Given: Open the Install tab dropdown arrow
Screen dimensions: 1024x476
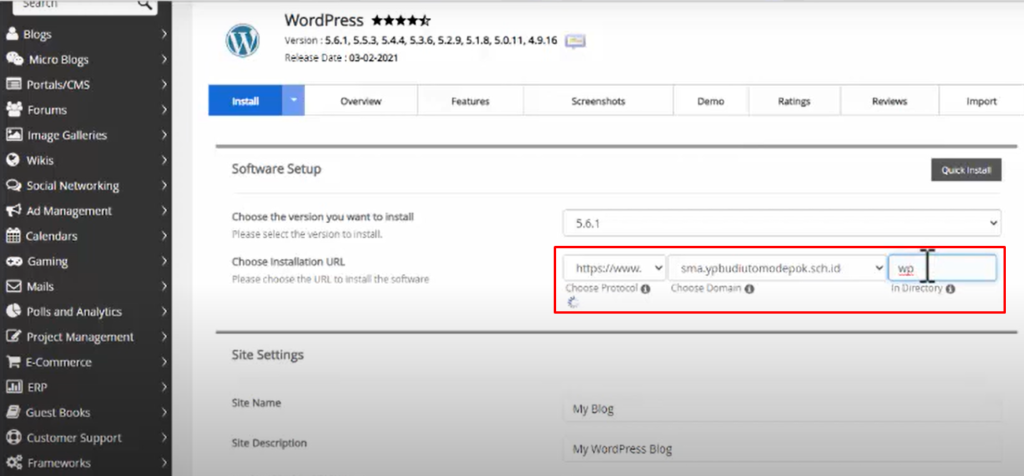Looking at the screenshot, I should [x=294, y=101].
